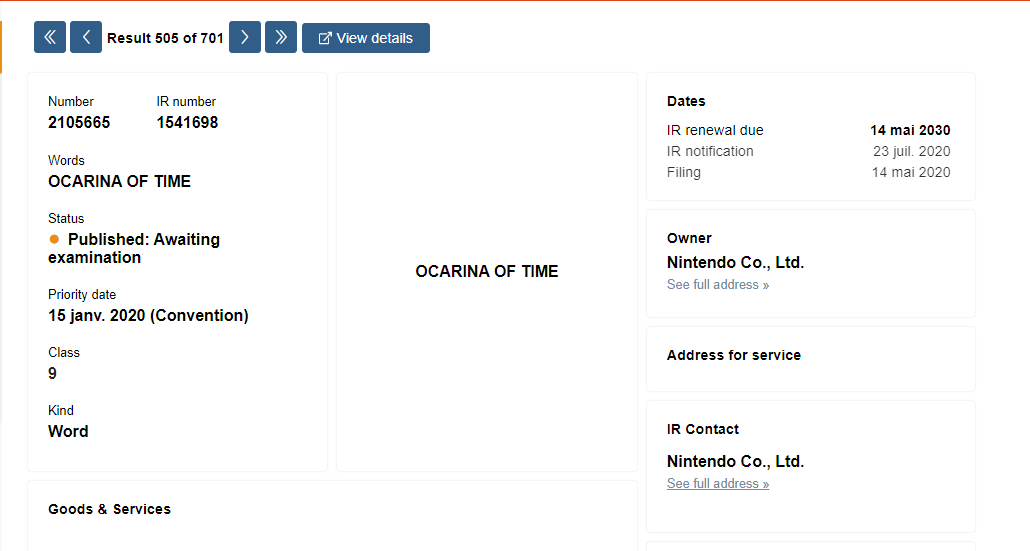
Task: Select the kind value Word
Action: point(68,431)
